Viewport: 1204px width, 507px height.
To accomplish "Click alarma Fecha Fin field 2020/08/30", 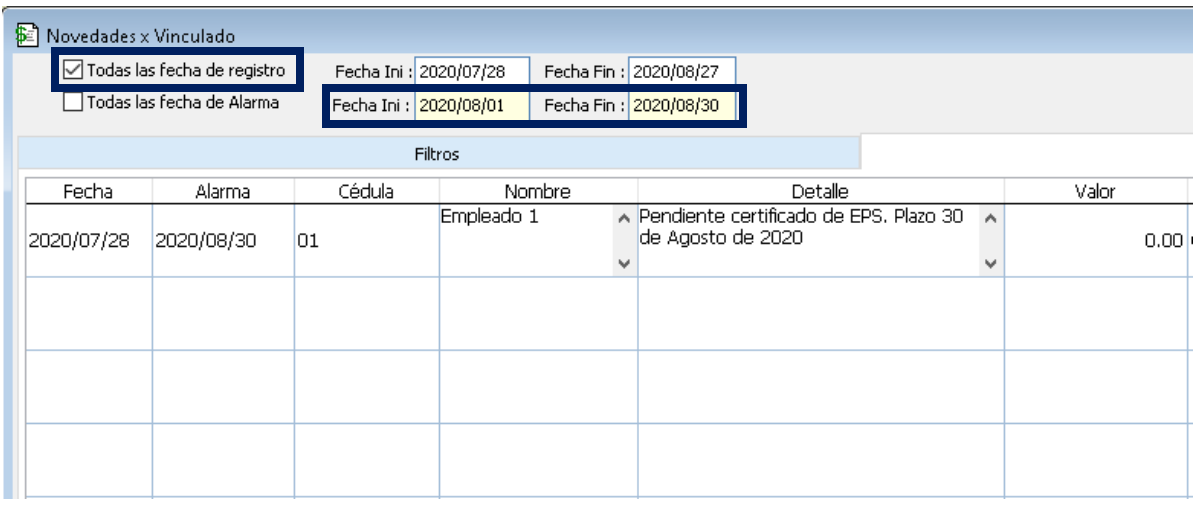I will pyautogui.click(x=682, y=106).
